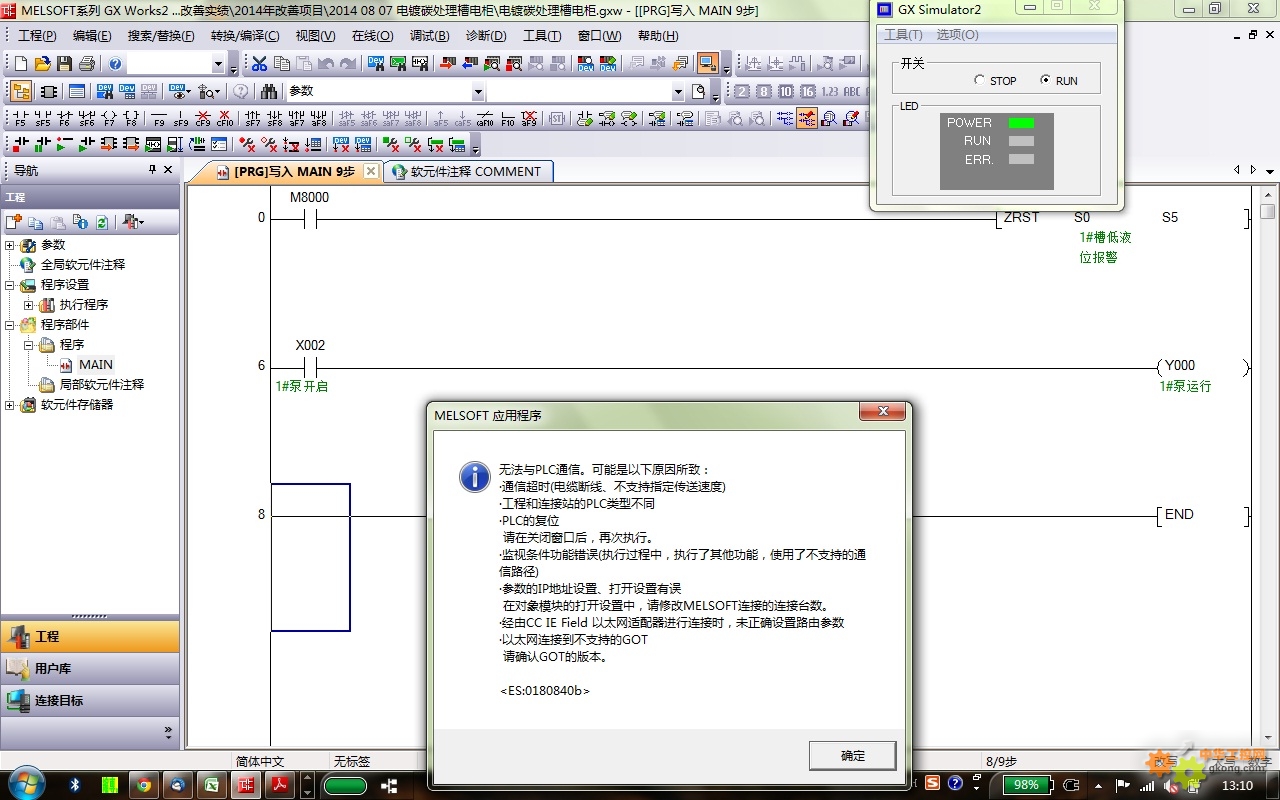
Task: Select 工程 button in navigation panel
Action: pos(90,636)
